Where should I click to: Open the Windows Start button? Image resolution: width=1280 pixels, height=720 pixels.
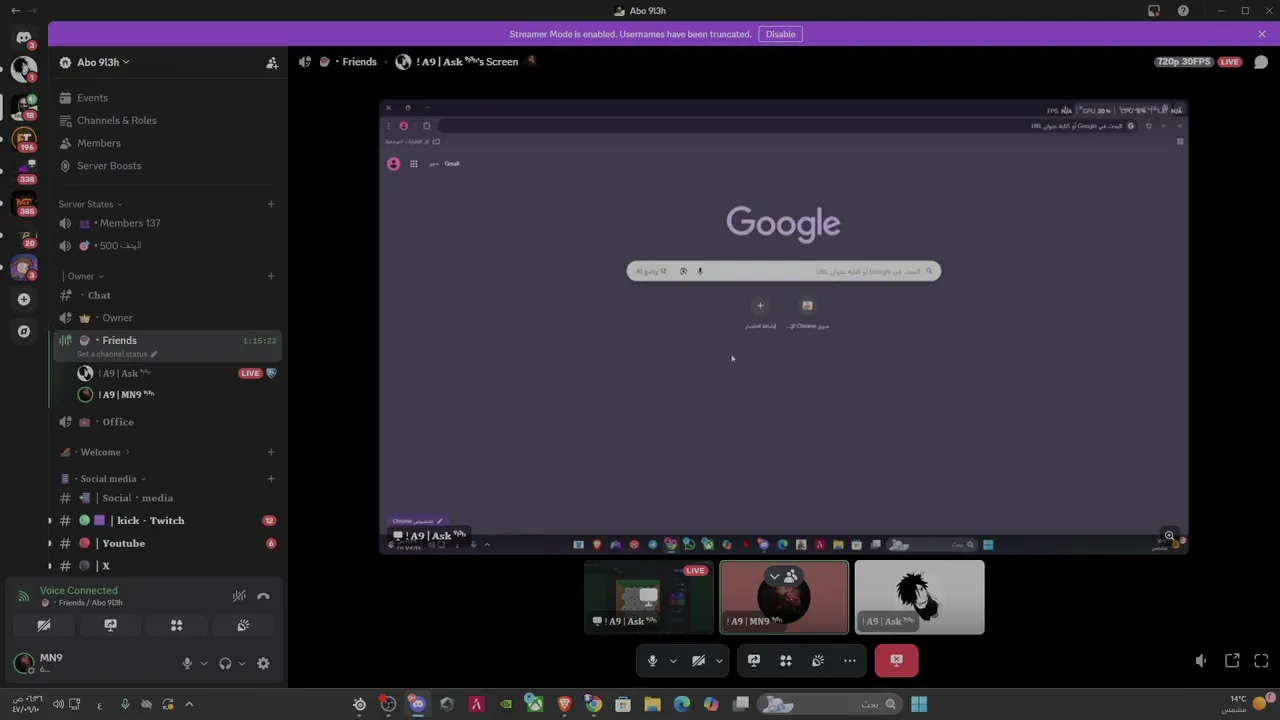pyautogui.click(x=919, y=704)
